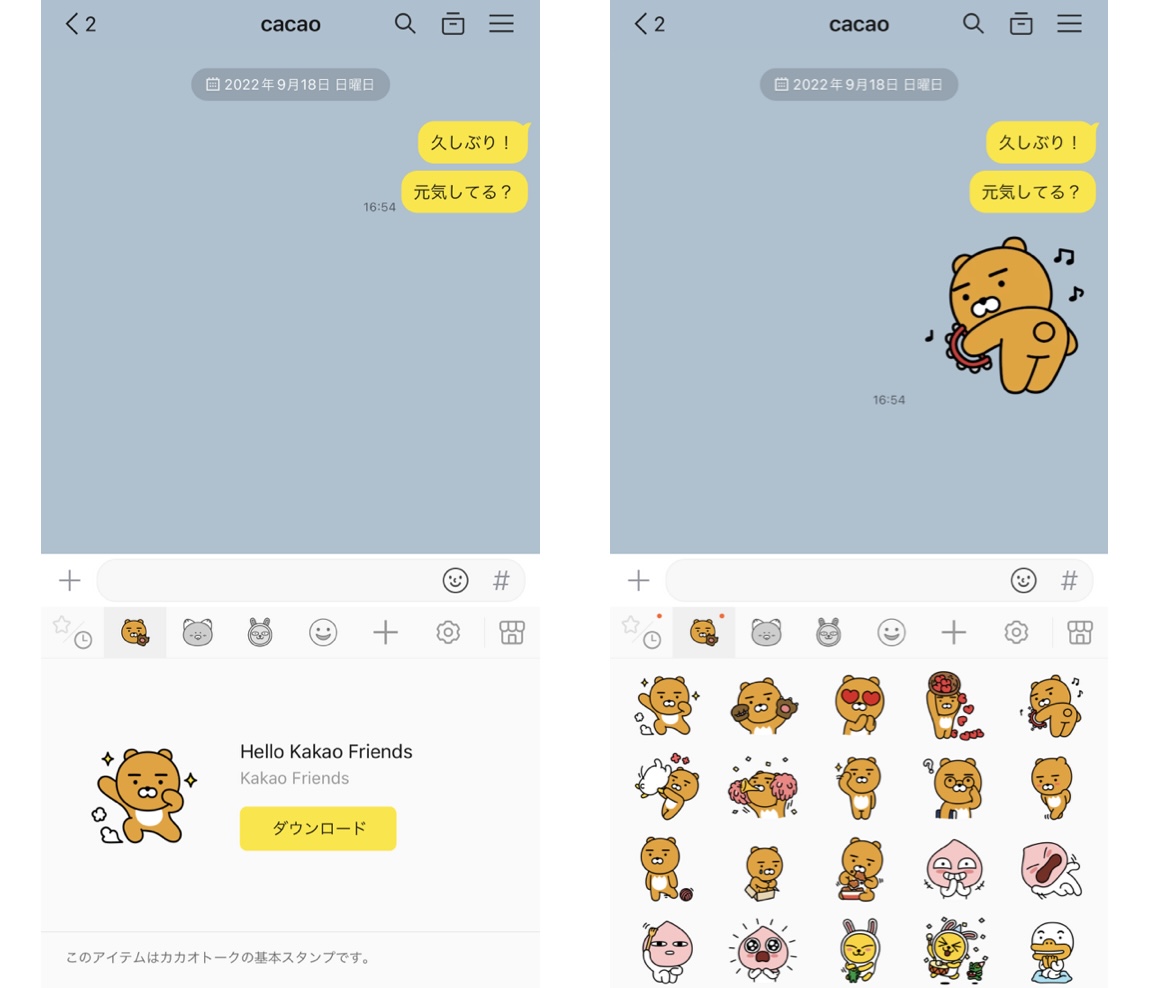
Task: Open the hamburger menu in right chat
Action: tap(1069, 24)
